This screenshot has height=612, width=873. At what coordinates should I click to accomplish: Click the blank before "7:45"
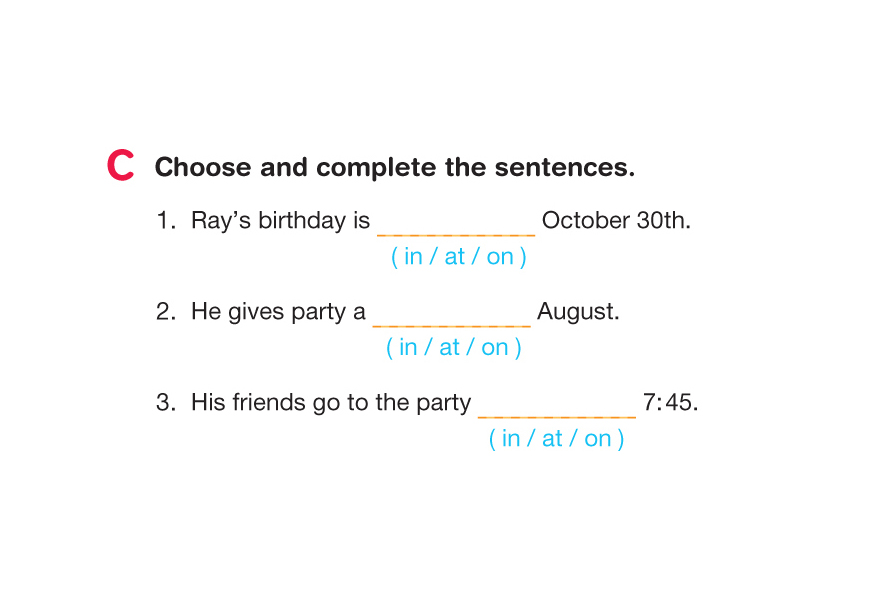coord(556,408)
